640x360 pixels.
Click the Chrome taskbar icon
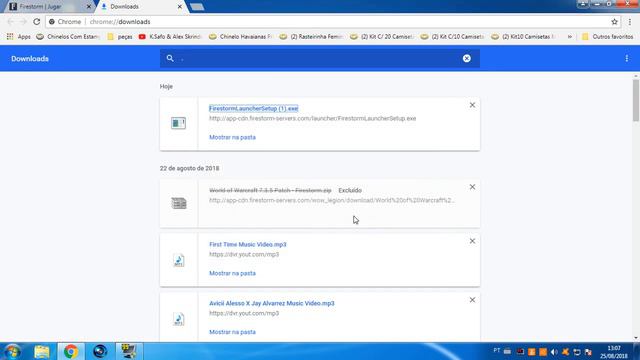click(x=71, y=351)
